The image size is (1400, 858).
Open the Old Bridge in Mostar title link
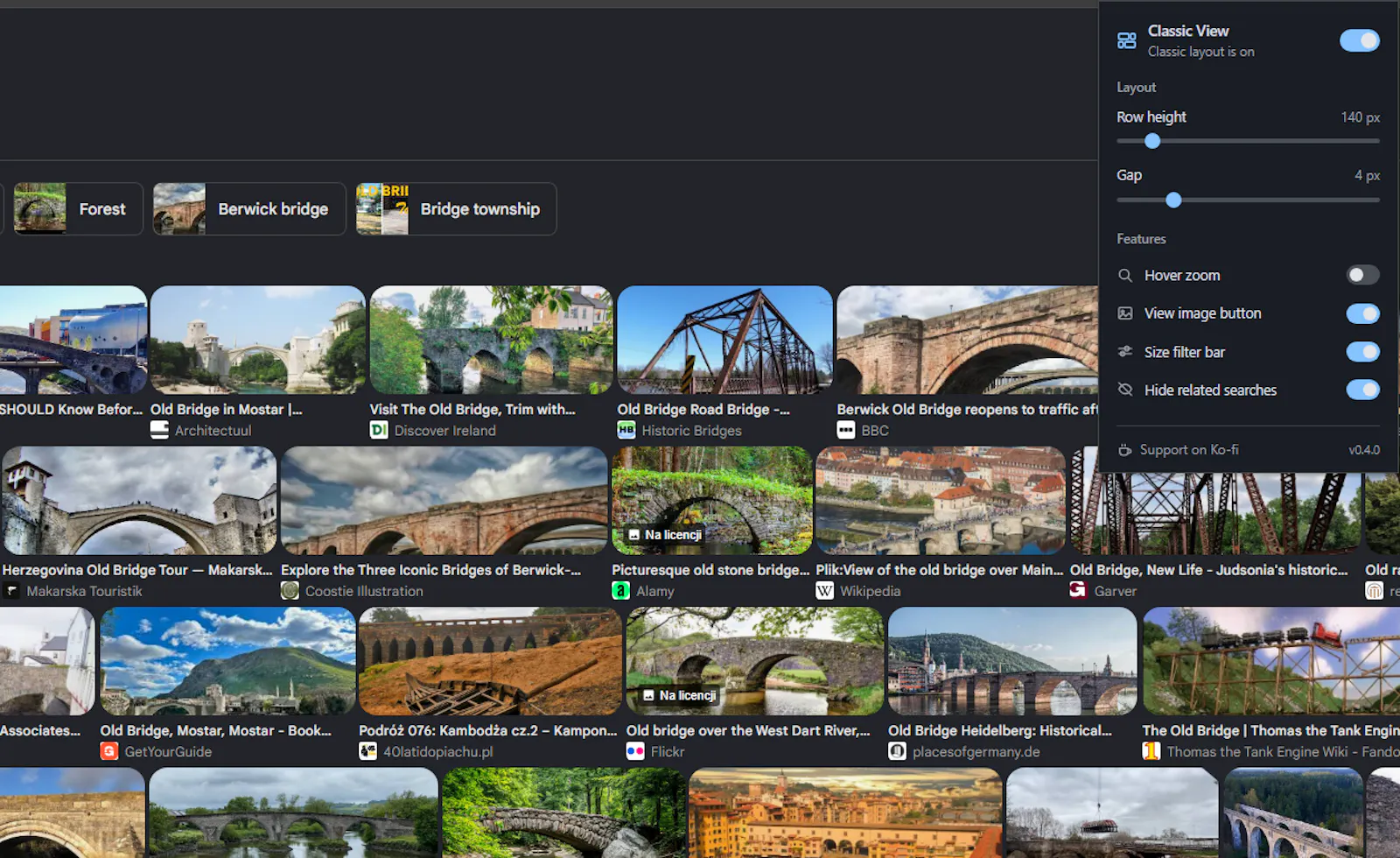coord(227,409)
